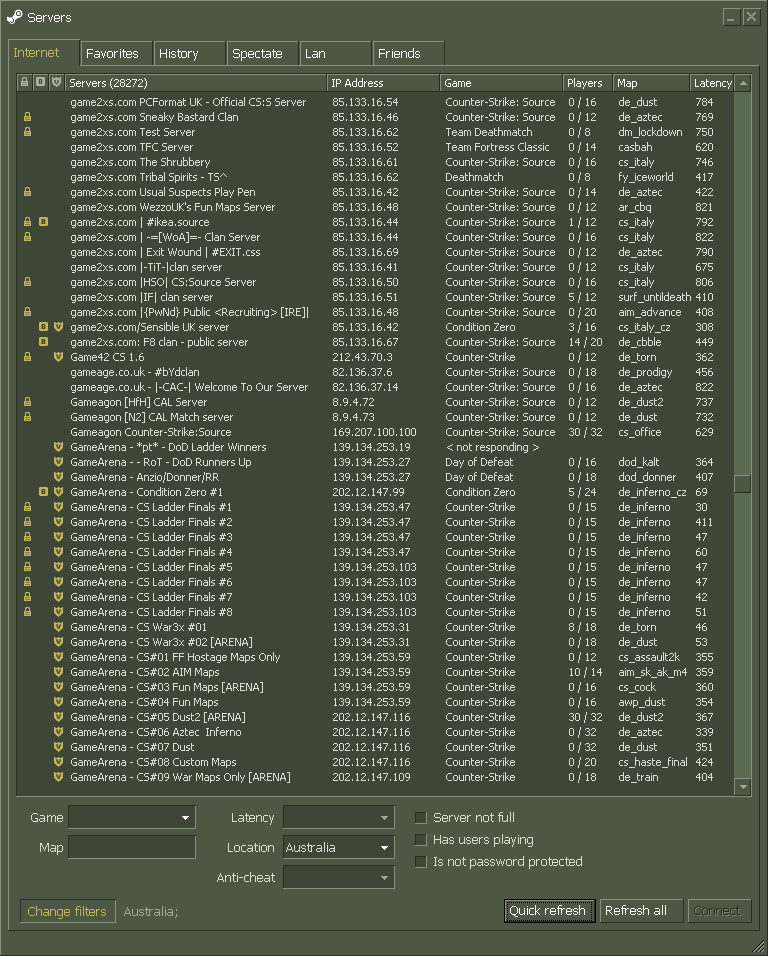Click bot icon on game2xs.com | #ikea.source row

43,222
